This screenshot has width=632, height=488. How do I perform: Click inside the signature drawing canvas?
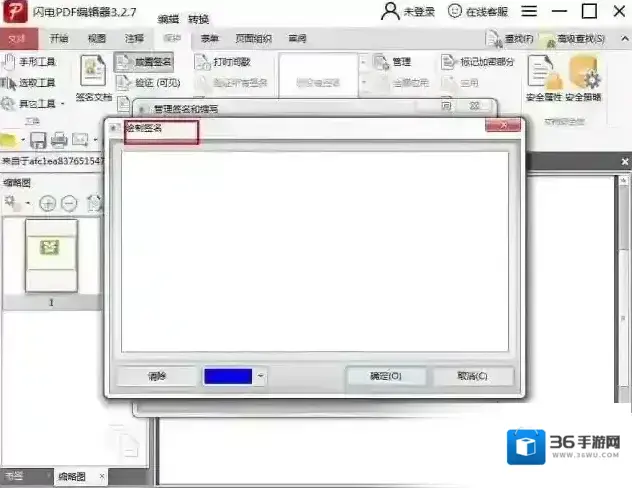point(315,251)
